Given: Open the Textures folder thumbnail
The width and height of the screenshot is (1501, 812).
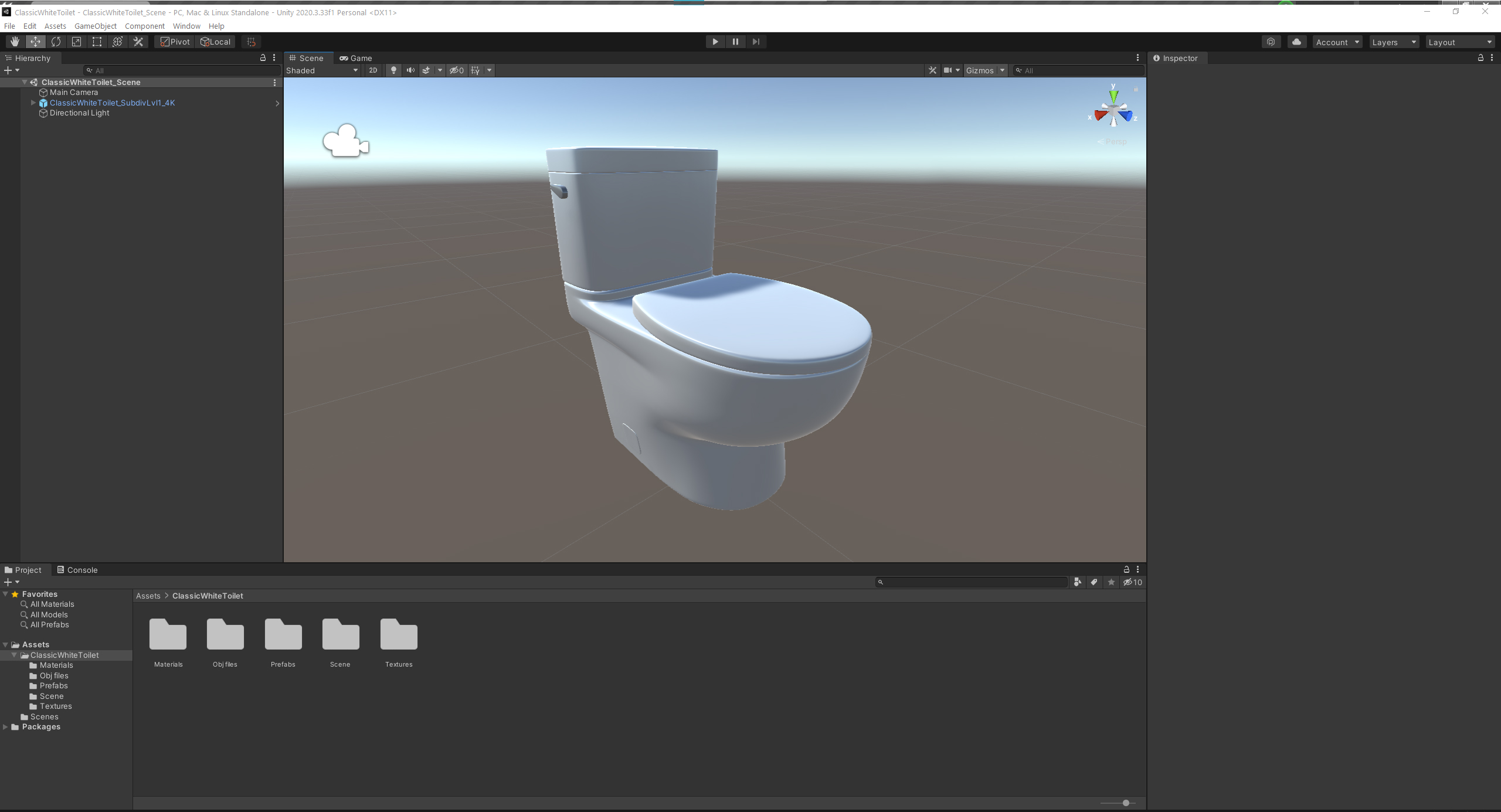Looking at the screenshot, I should pos(399,636).
